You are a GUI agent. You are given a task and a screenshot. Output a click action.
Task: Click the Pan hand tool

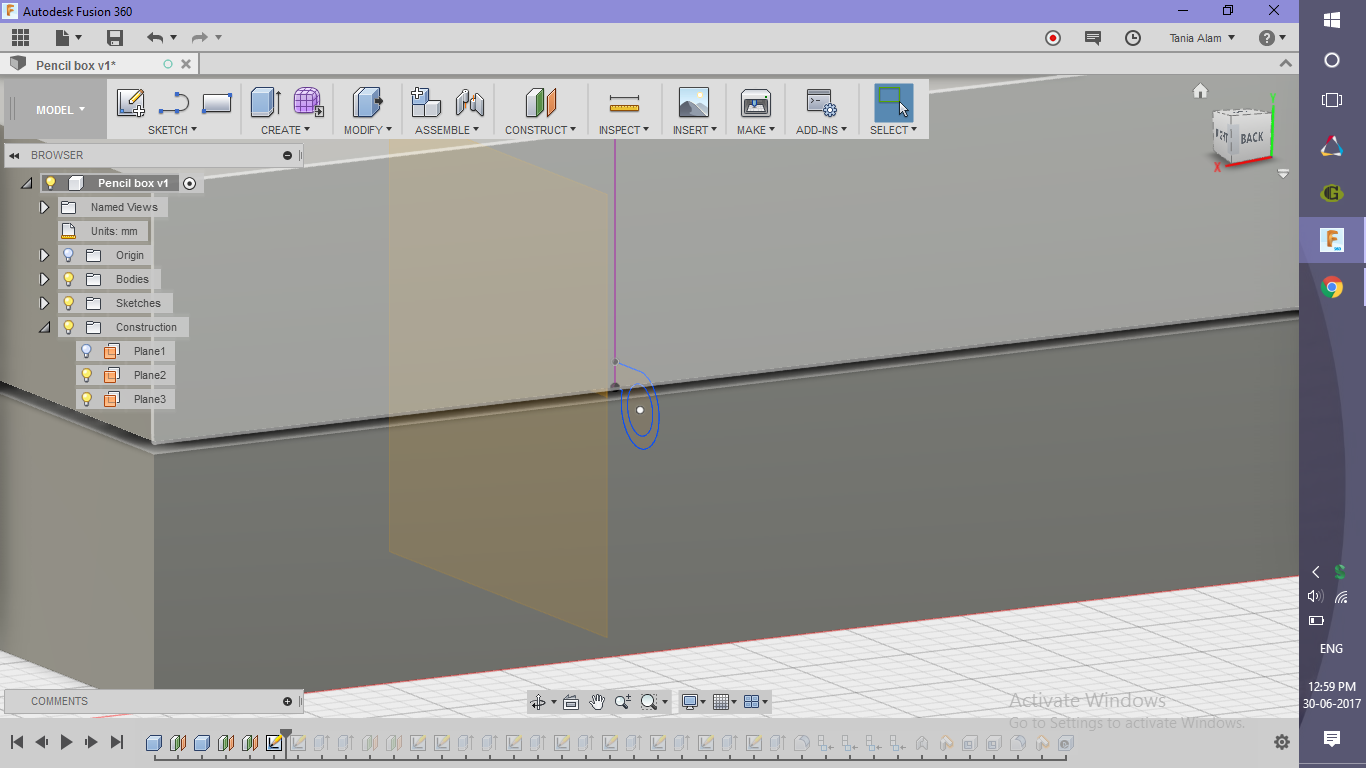tap(597, 702)
